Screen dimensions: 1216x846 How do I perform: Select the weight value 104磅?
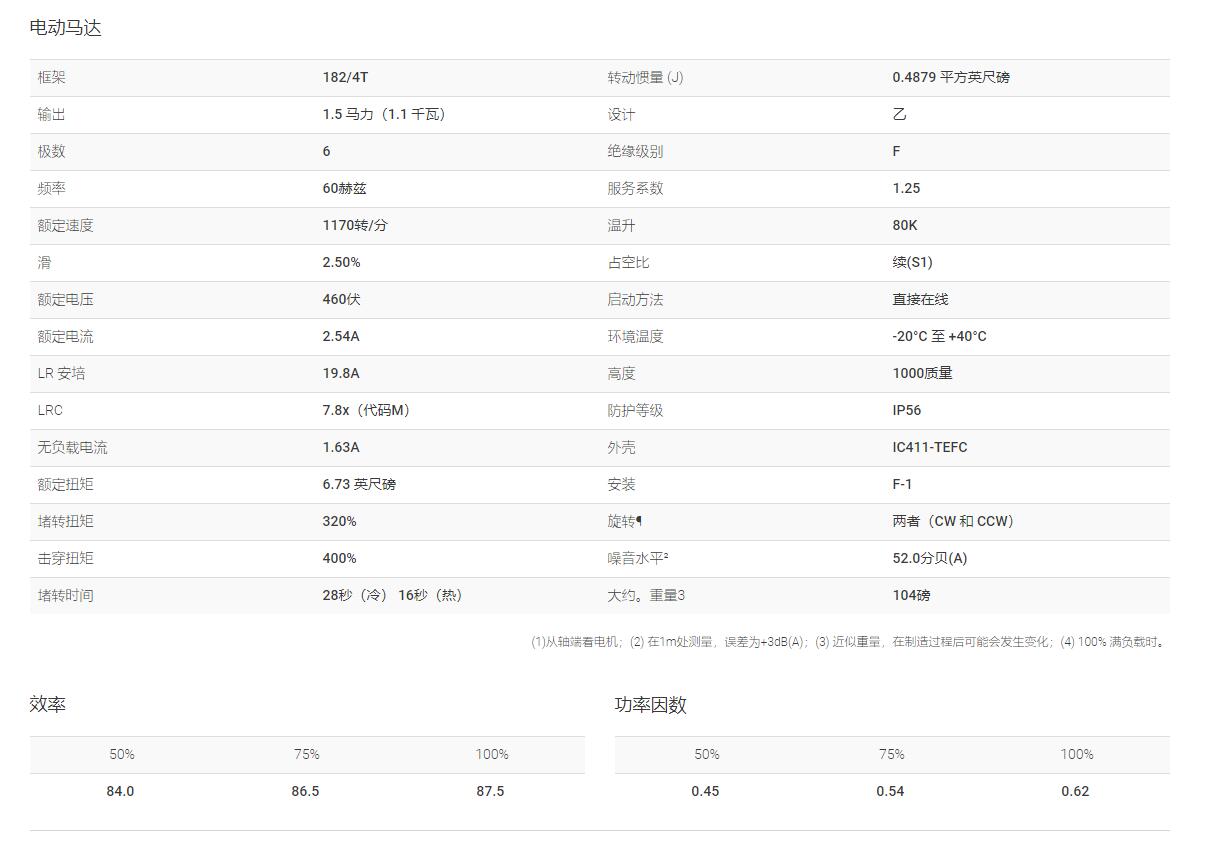point(911,595)
